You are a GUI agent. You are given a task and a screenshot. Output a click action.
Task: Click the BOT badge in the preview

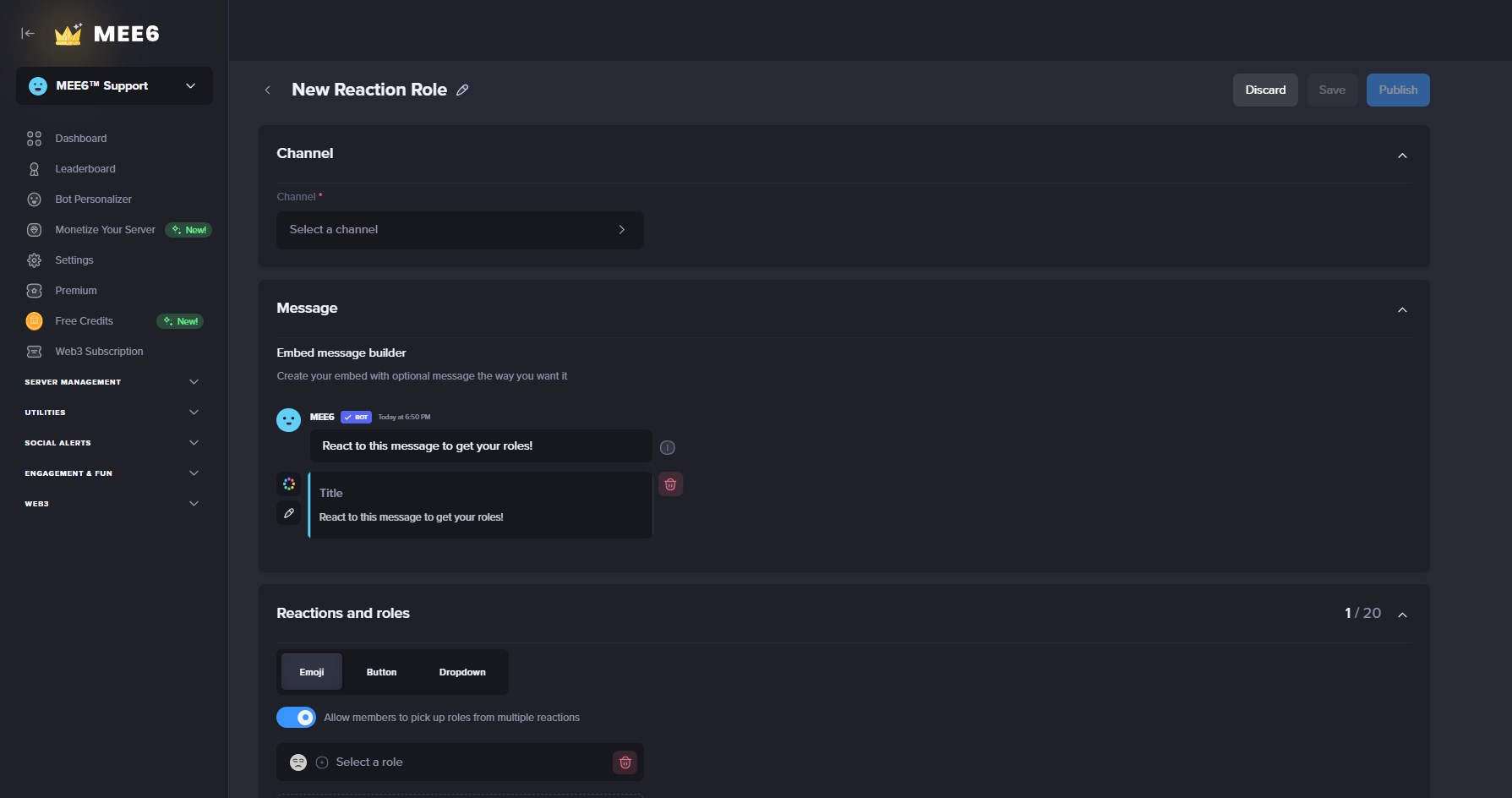point(356,417)
